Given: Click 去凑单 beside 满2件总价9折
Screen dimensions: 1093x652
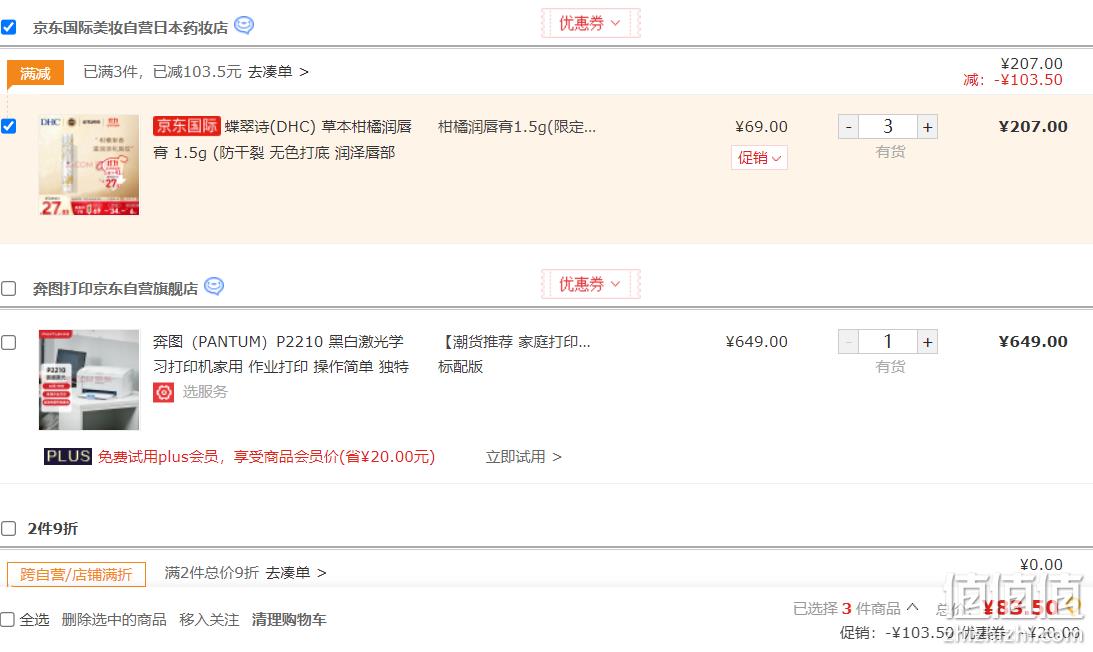Looking at the screenshot, I should click(x=296, y=573).
